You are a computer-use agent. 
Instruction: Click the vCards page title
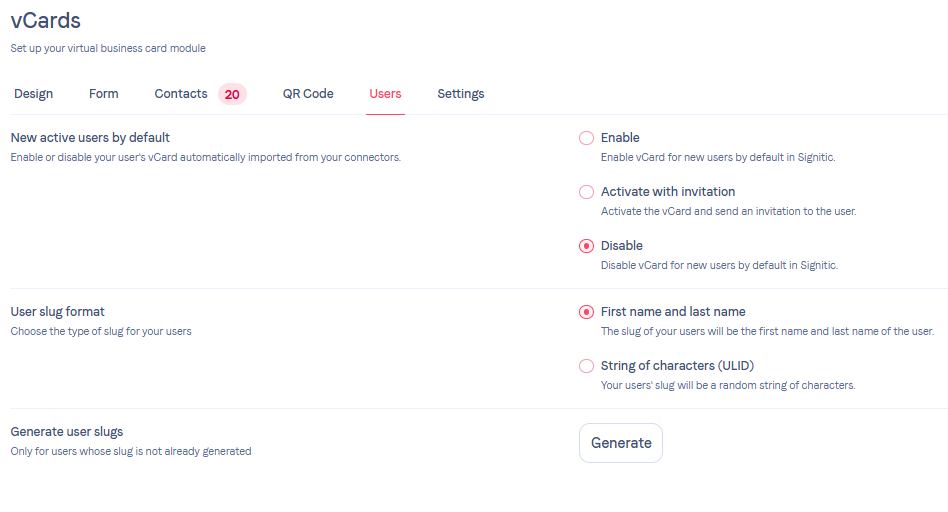click(x=46, y=19)
